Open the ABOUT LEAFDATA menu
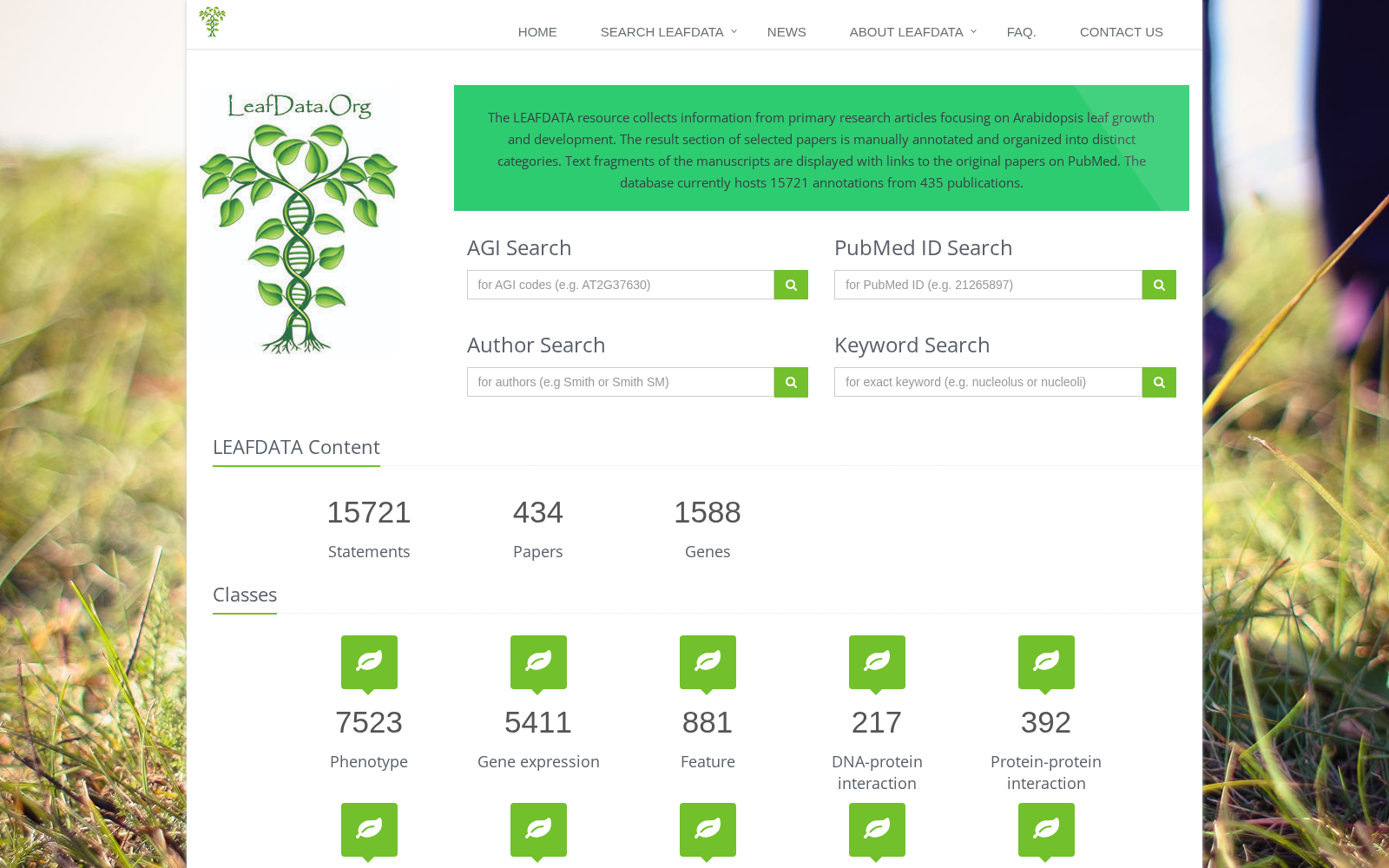Image resolution: width=1389 pixels, height=868 pixels. (906, 32)
